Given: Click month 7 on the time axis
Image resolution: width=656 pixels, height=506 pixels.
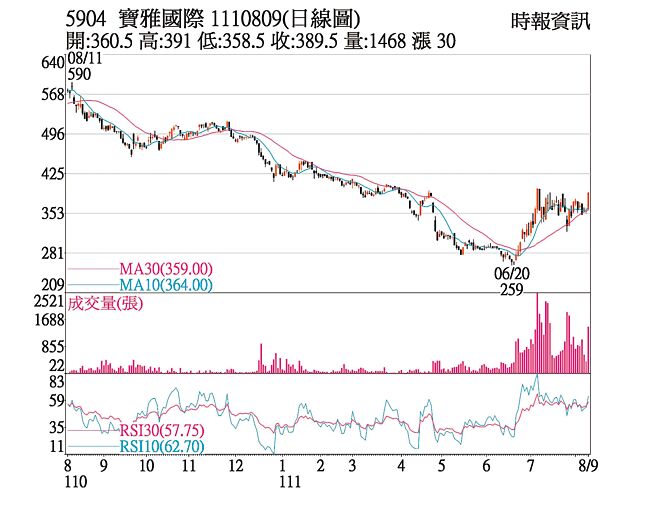Looking at the screenshot, I should tap(529, 466).
